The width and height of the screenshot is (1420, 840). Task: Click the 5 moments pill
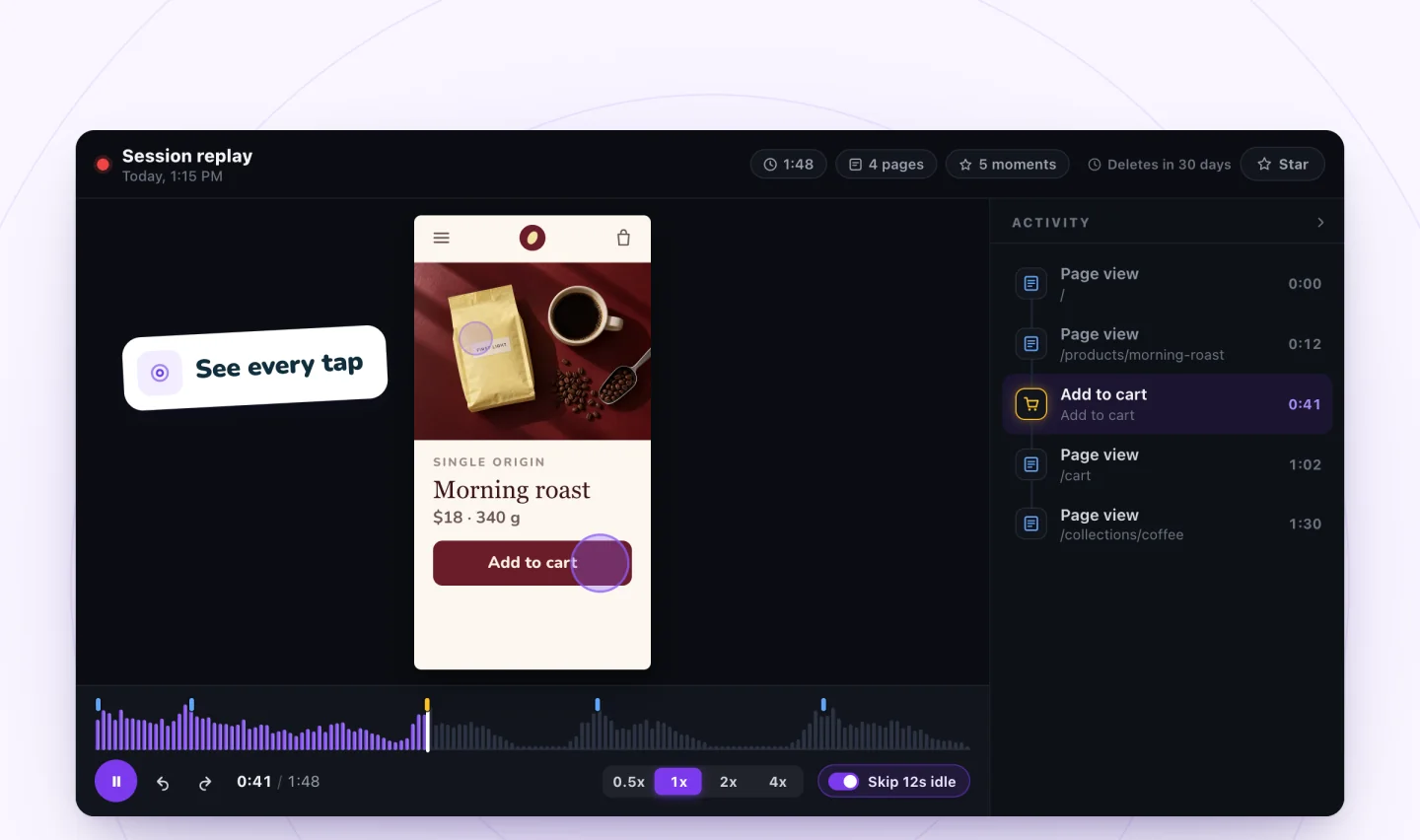[x=1008, y=165]
